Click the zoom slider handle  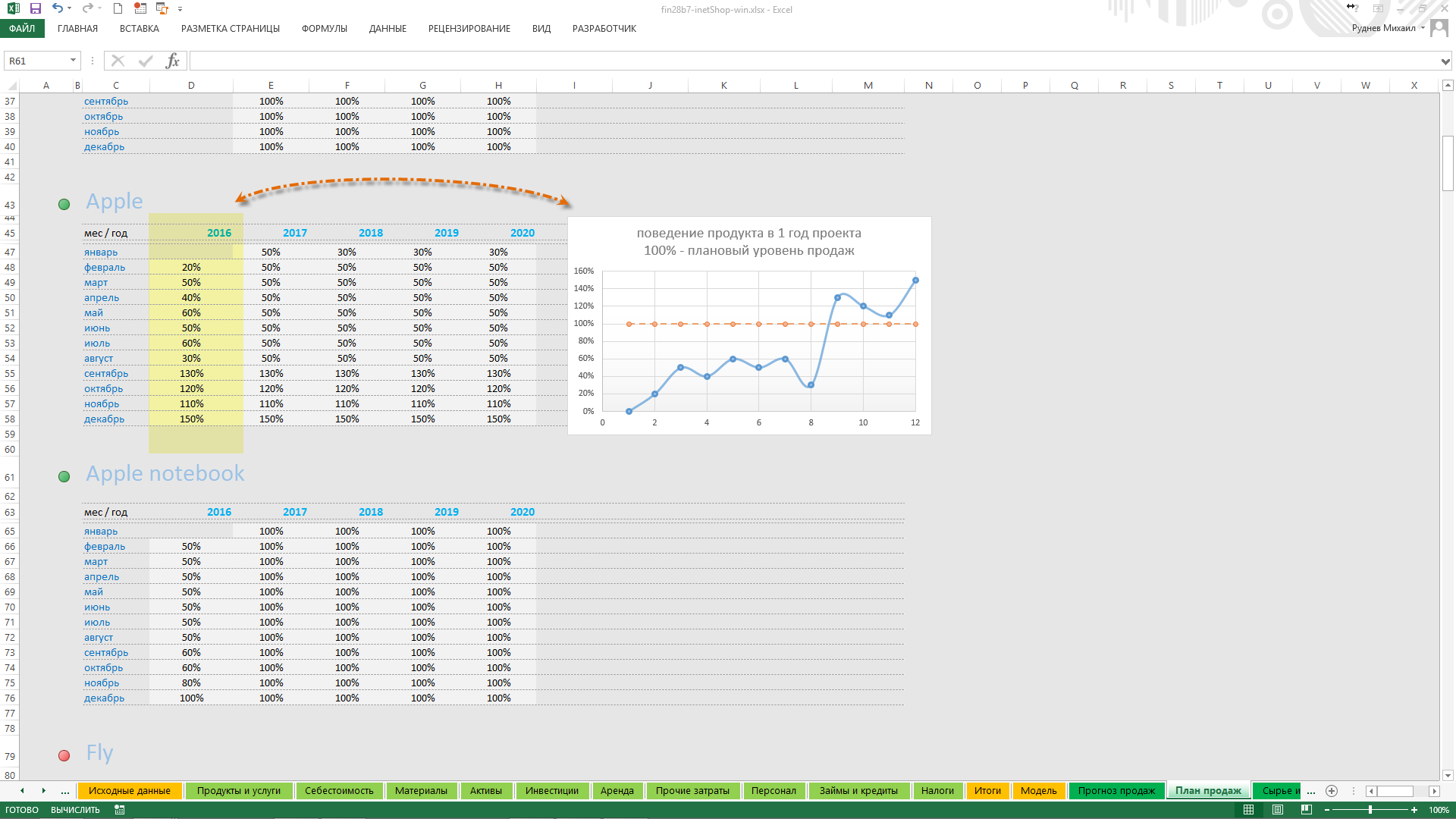coord(1370,810)
